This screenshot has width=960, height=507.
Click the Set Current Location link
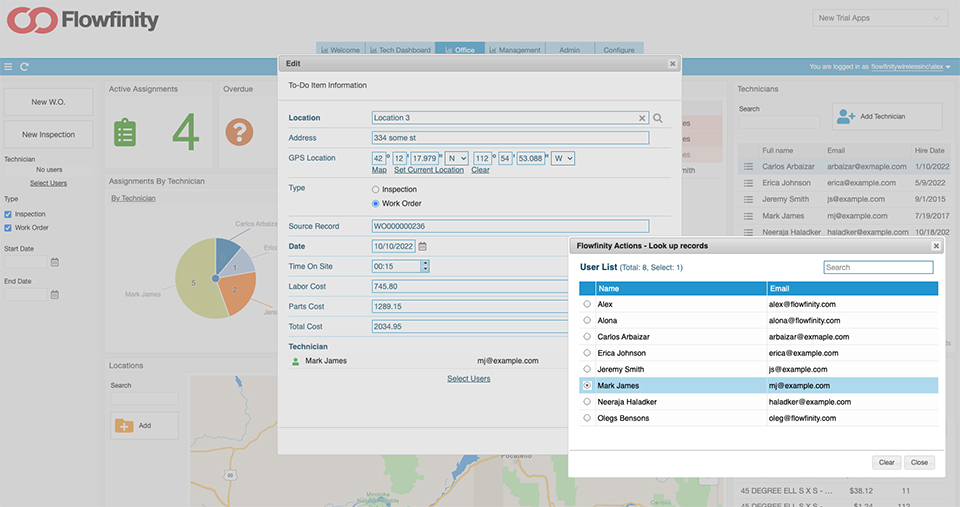(428, 170)
